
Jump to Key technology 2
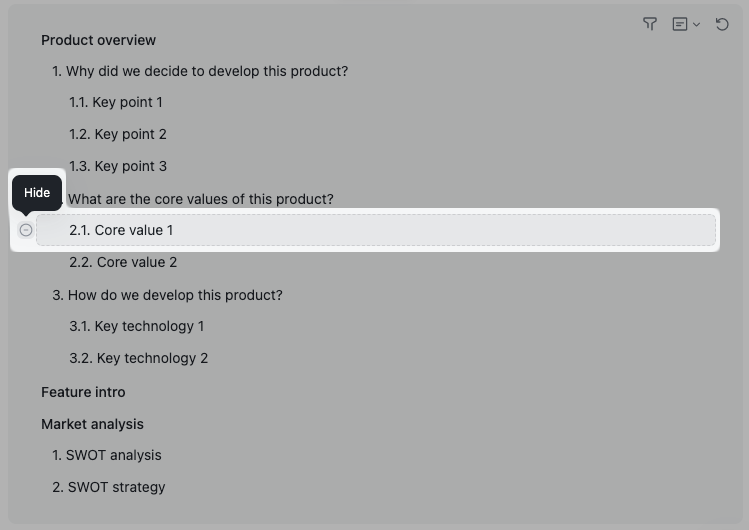coord(139,358)
